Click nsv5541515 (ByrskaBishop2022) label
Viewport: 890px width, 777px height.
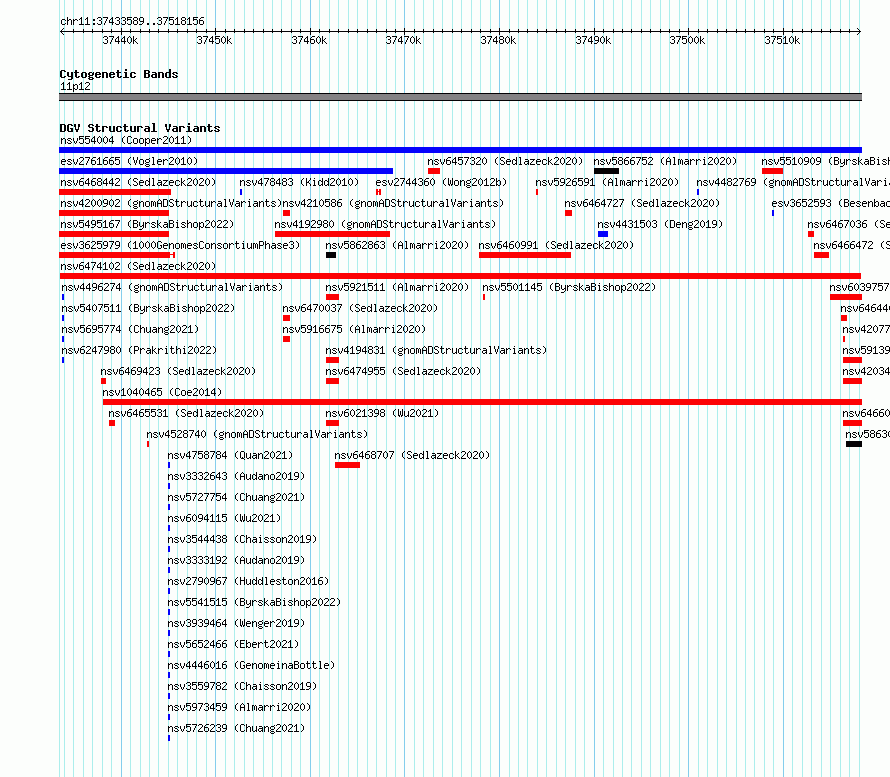(x=254, y=602)
